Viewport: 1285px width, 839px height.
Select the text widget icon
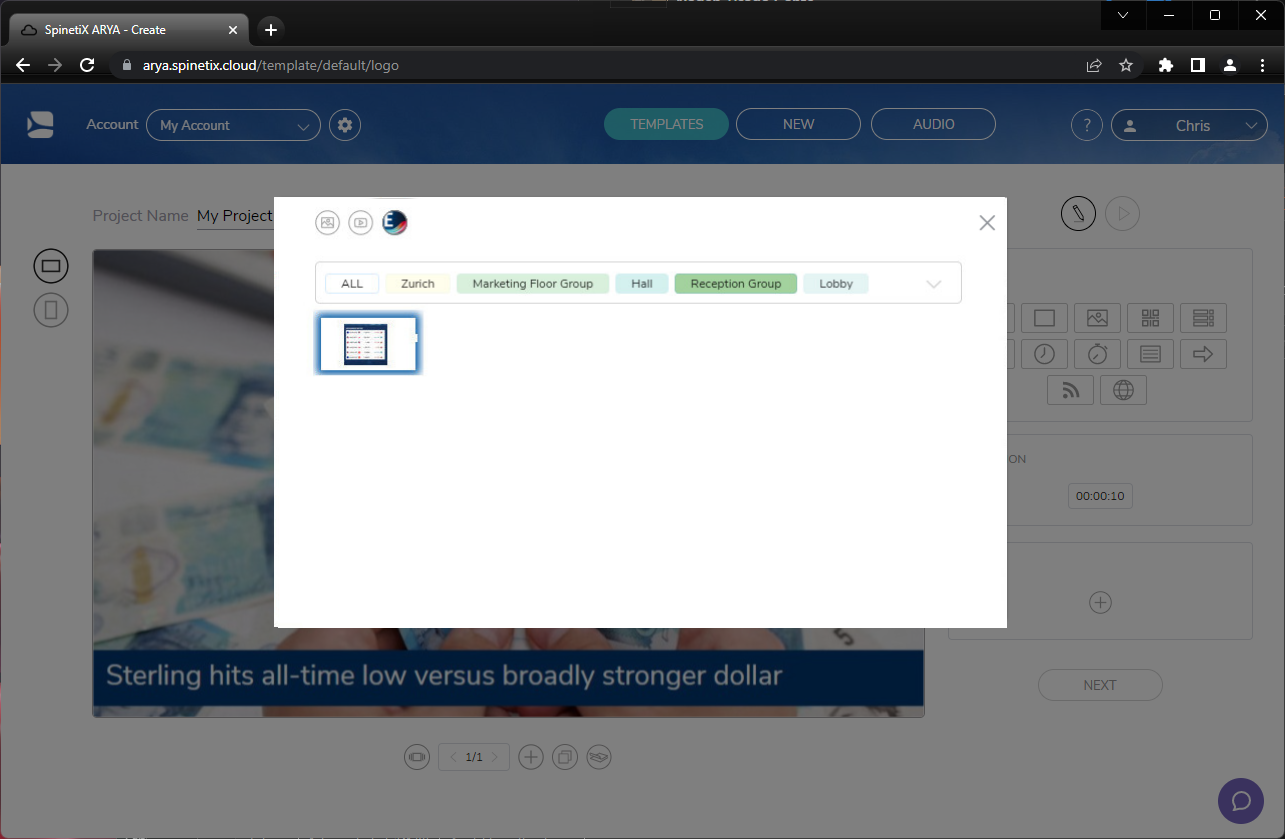1150,353
